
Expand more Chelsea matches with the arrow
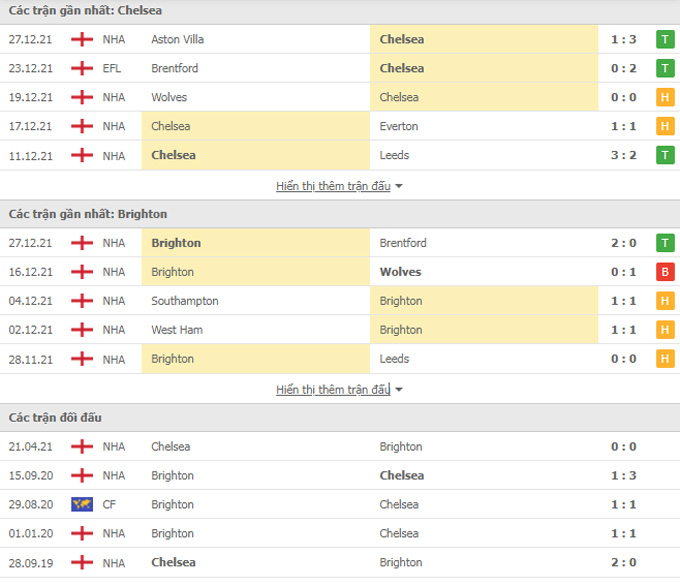point(399,187)
